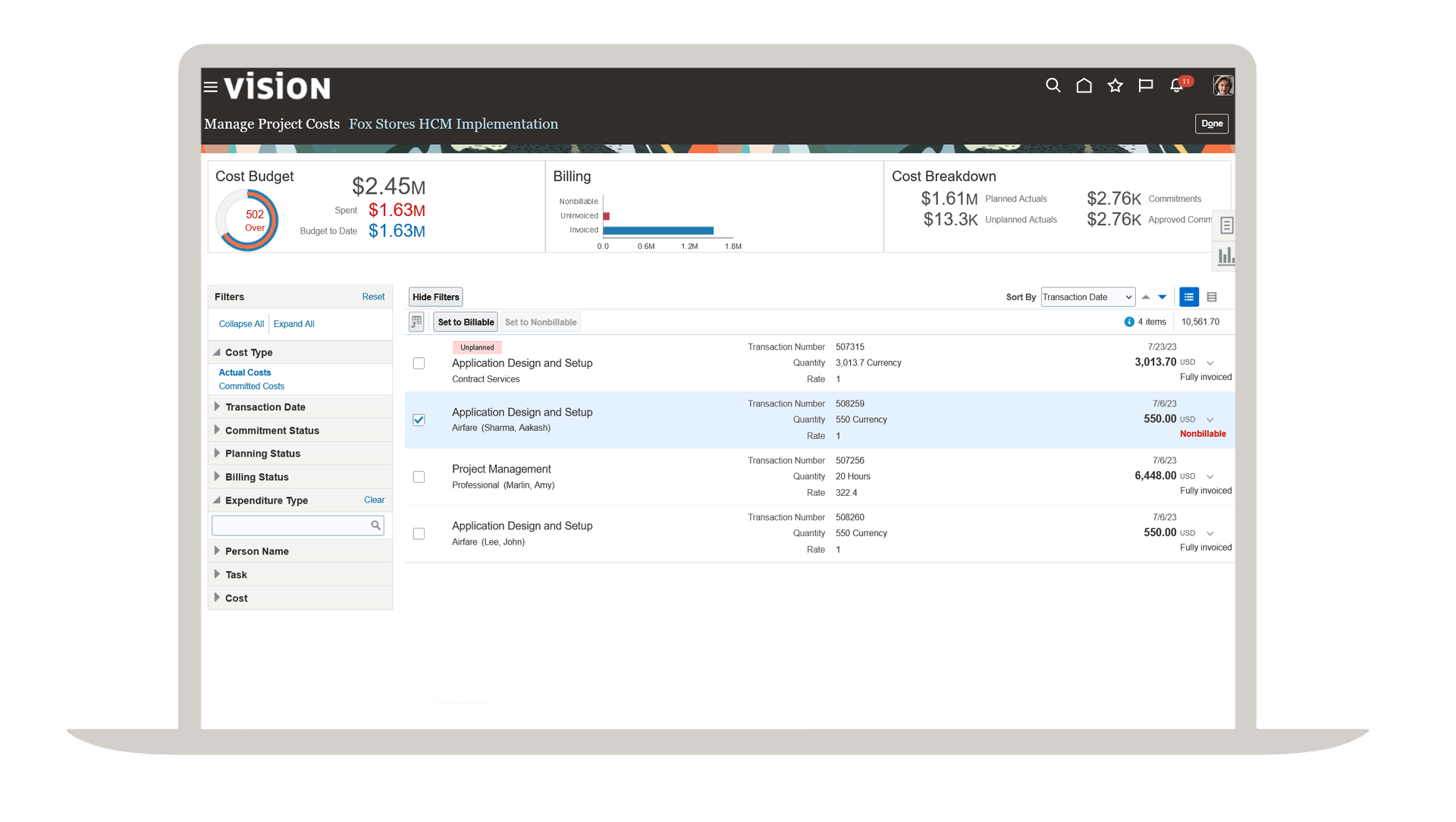Select the Project Management row checkbox
This screenshot has width=1456, height=822.
point(419,477)
